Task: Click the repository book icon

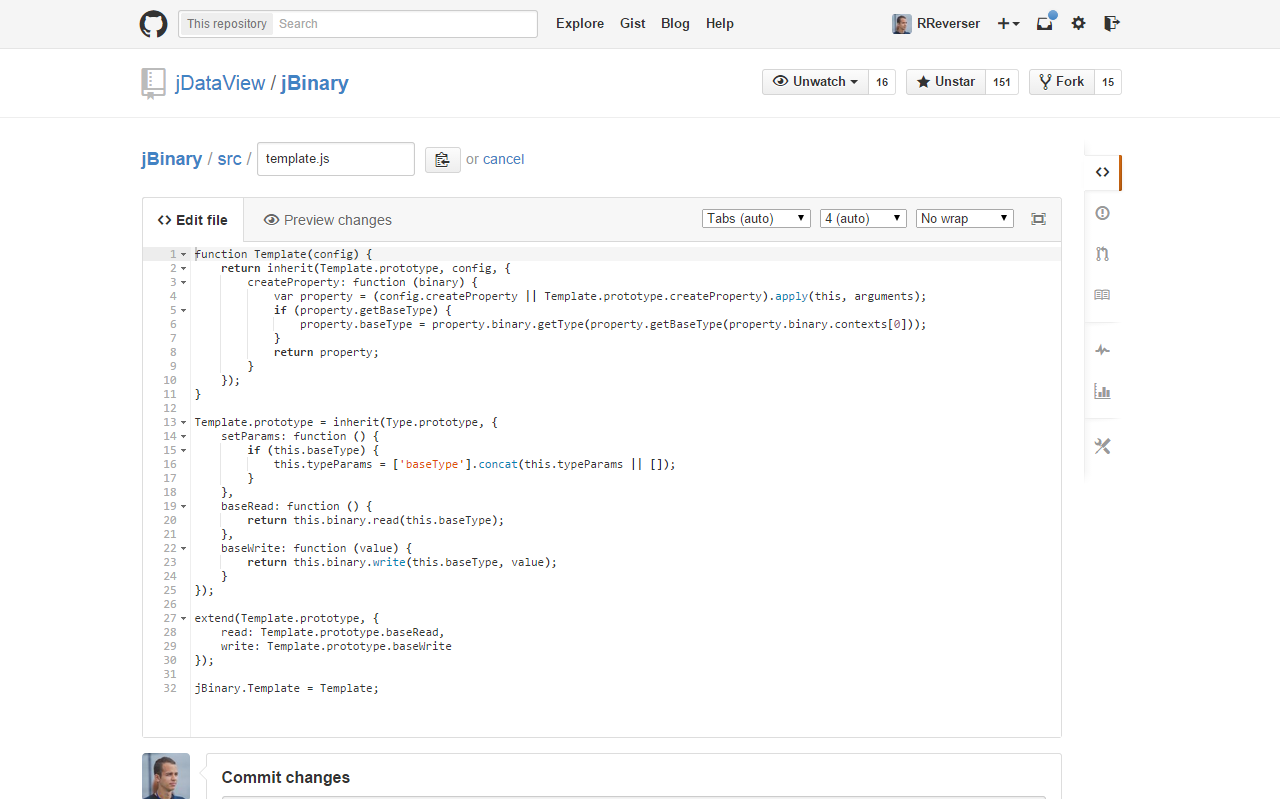Action: [153, 83]
